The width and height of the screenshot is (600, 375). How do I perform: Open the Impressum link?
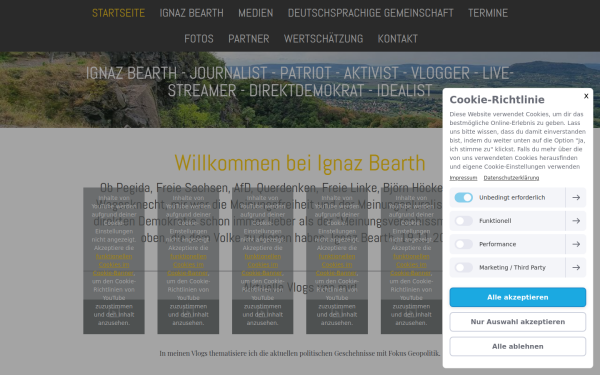point(463,178)
